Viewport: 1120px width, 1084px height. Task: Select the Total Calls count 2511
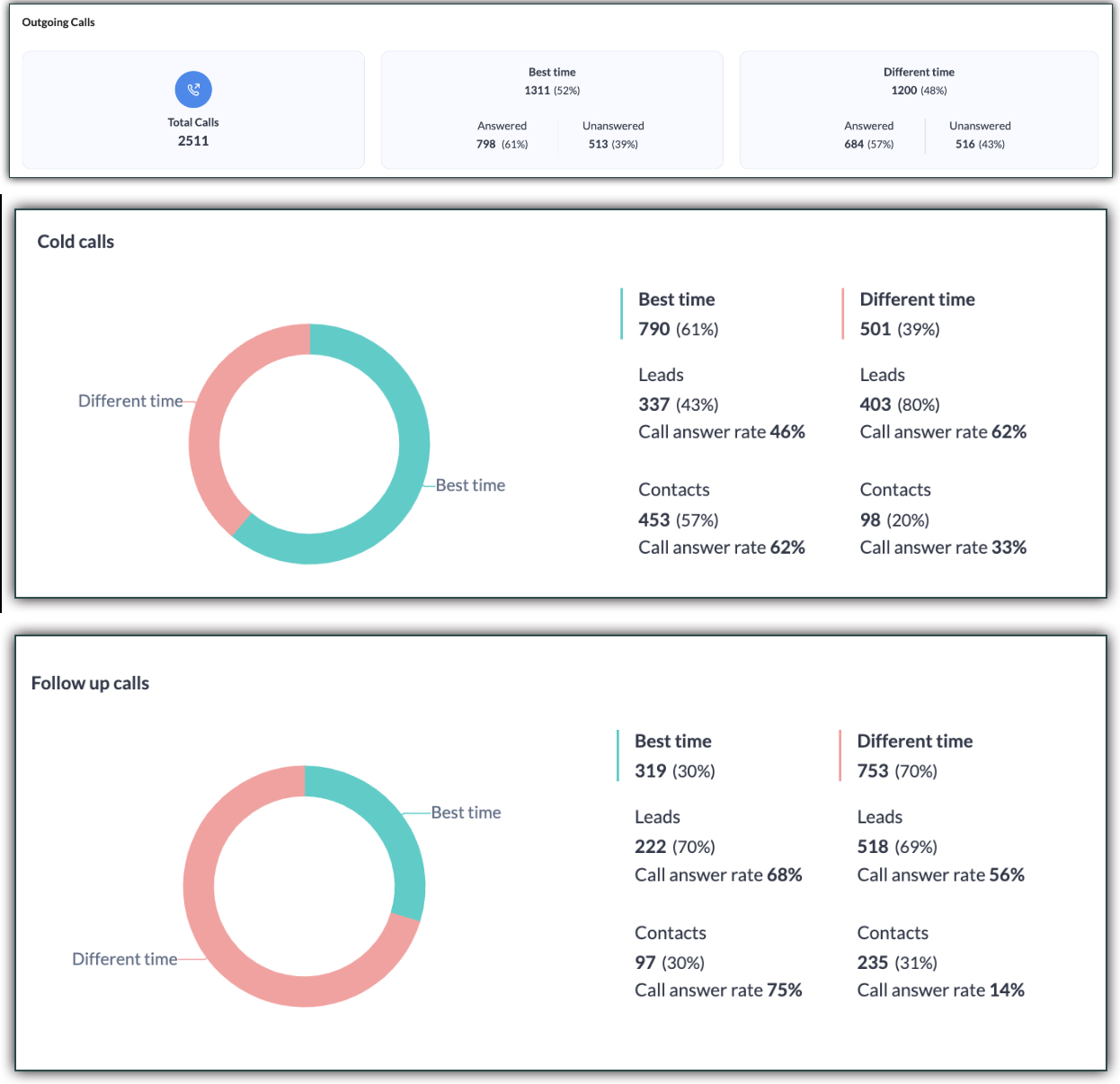(x=193, y=141)
